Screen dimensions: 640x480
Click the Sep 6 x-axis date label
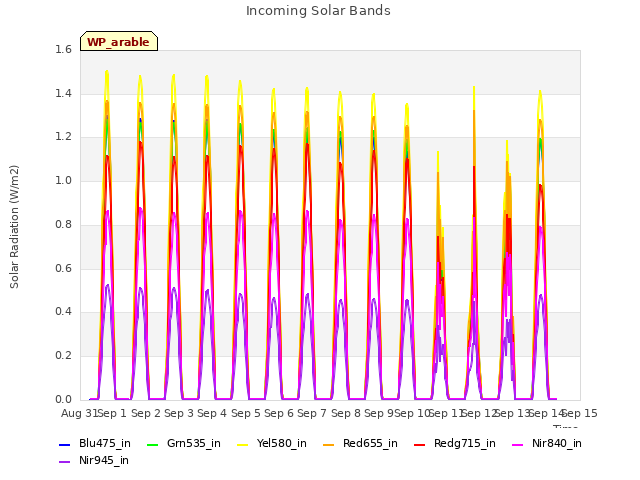point(279,413)
